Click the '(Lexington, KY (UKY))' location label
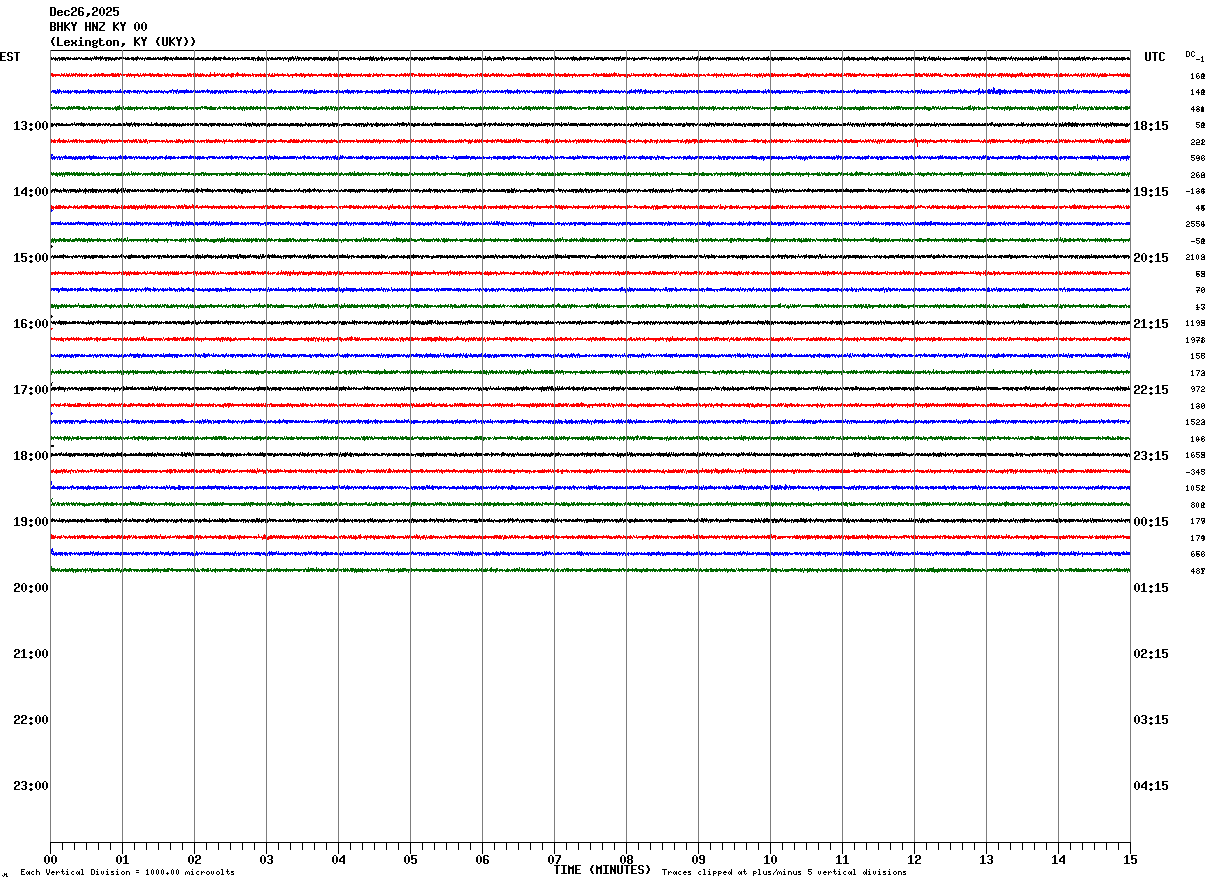The image size is (1210, 886). [123, 42]
